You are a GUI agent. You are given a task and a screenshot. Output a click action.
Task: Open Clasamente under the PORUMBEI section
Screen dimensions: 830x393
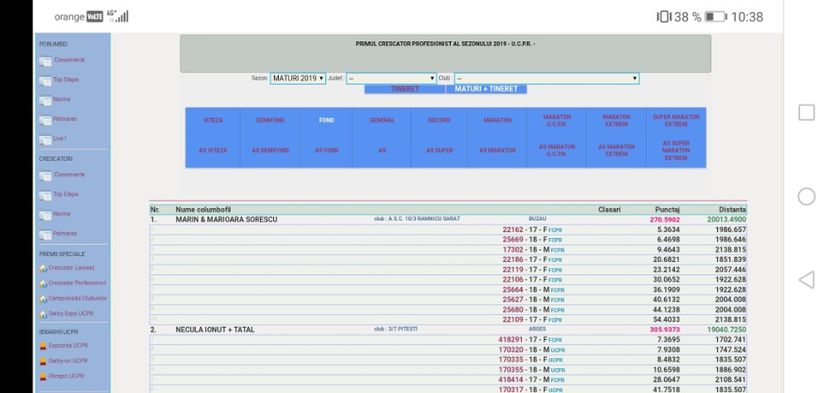point(69,60)
